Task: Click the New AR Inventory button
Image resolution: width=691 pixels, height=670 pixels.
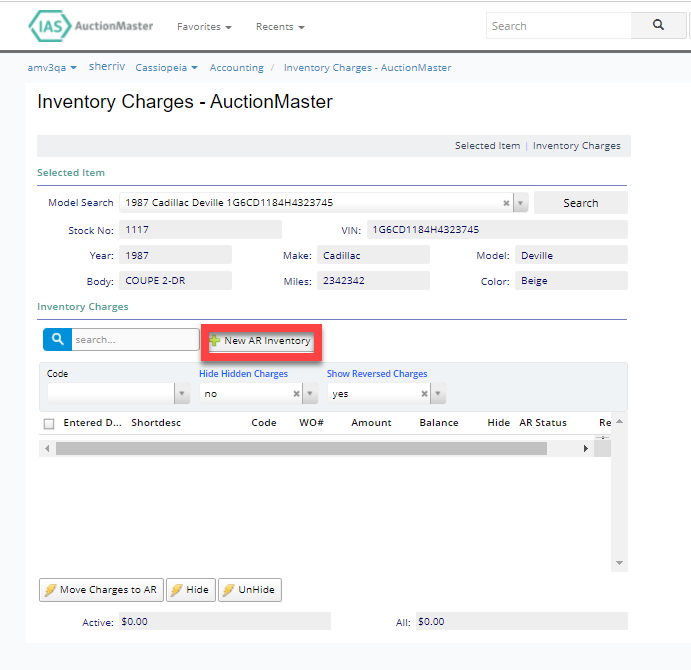Action: (x=261, y=341)
